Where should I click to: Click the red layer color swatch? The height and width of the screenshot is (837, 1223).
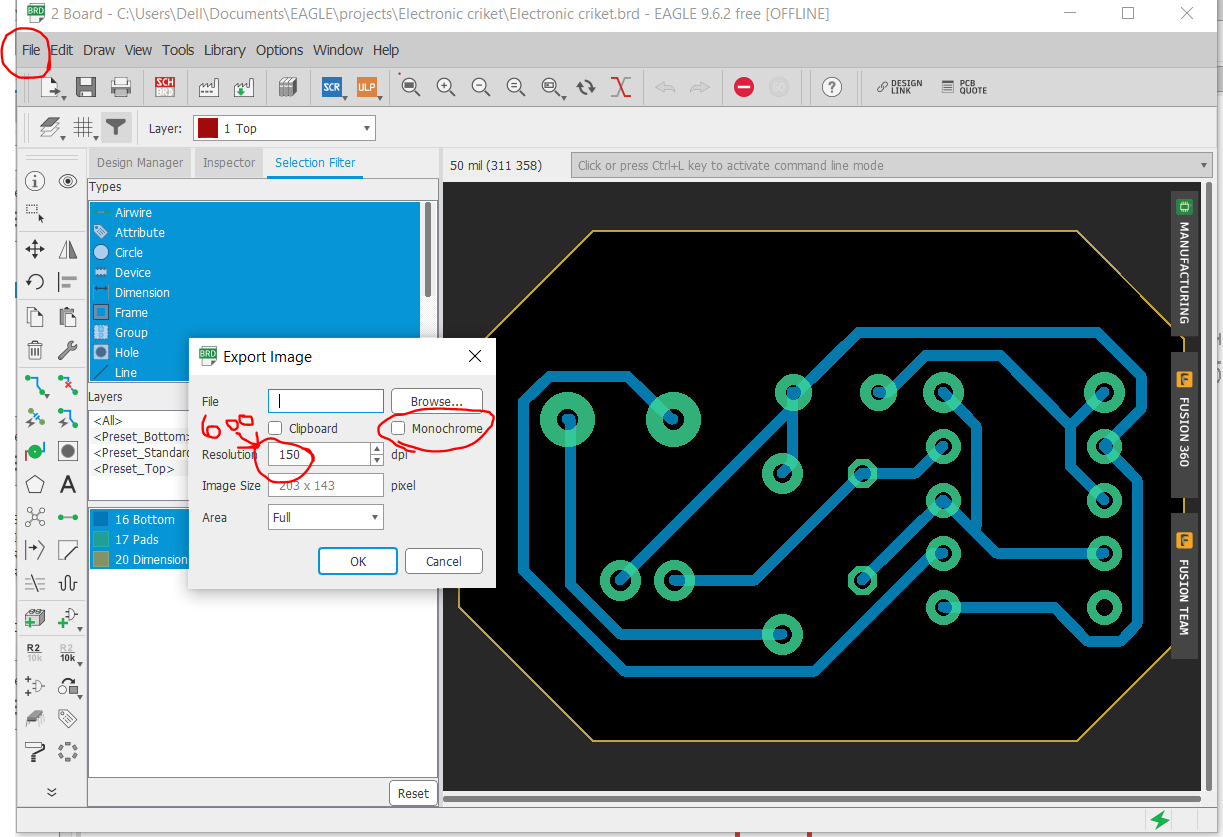[207, 128]
